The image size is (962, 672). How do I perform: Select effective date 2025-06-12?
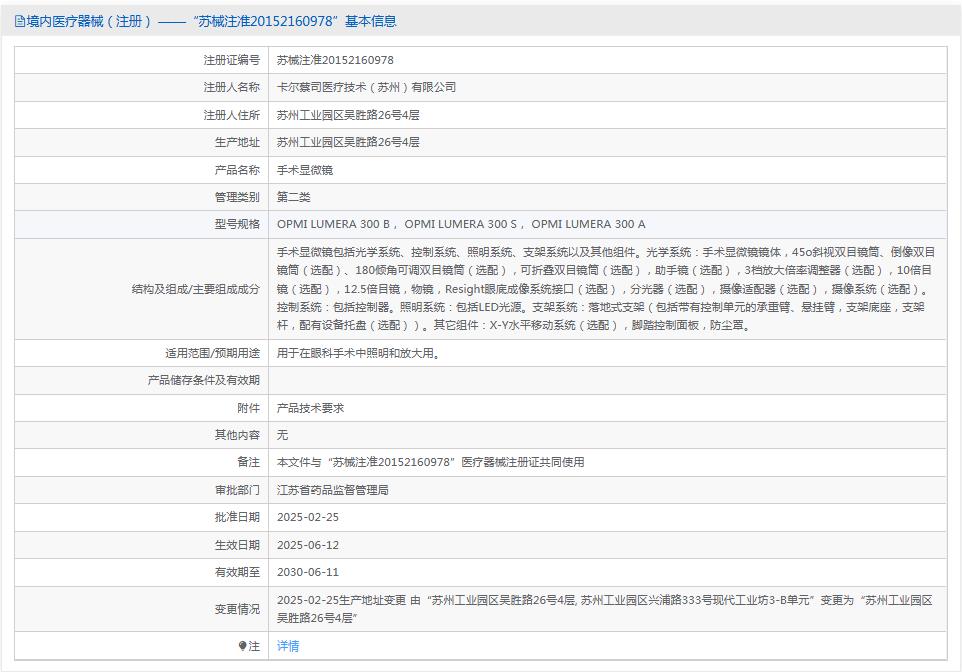point(307,545)
